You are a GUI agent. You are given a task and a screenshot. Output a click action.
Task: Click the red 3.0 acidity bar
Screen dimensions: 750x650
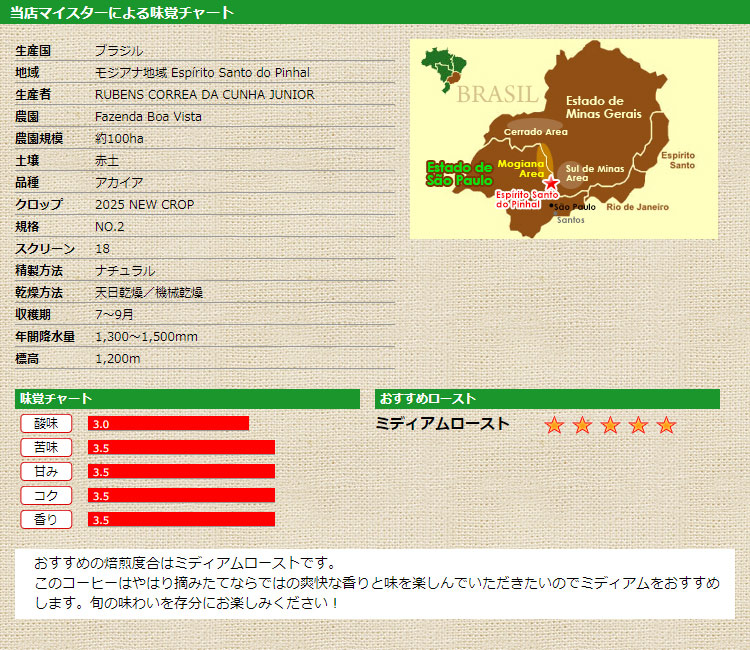tap(168, 423)
